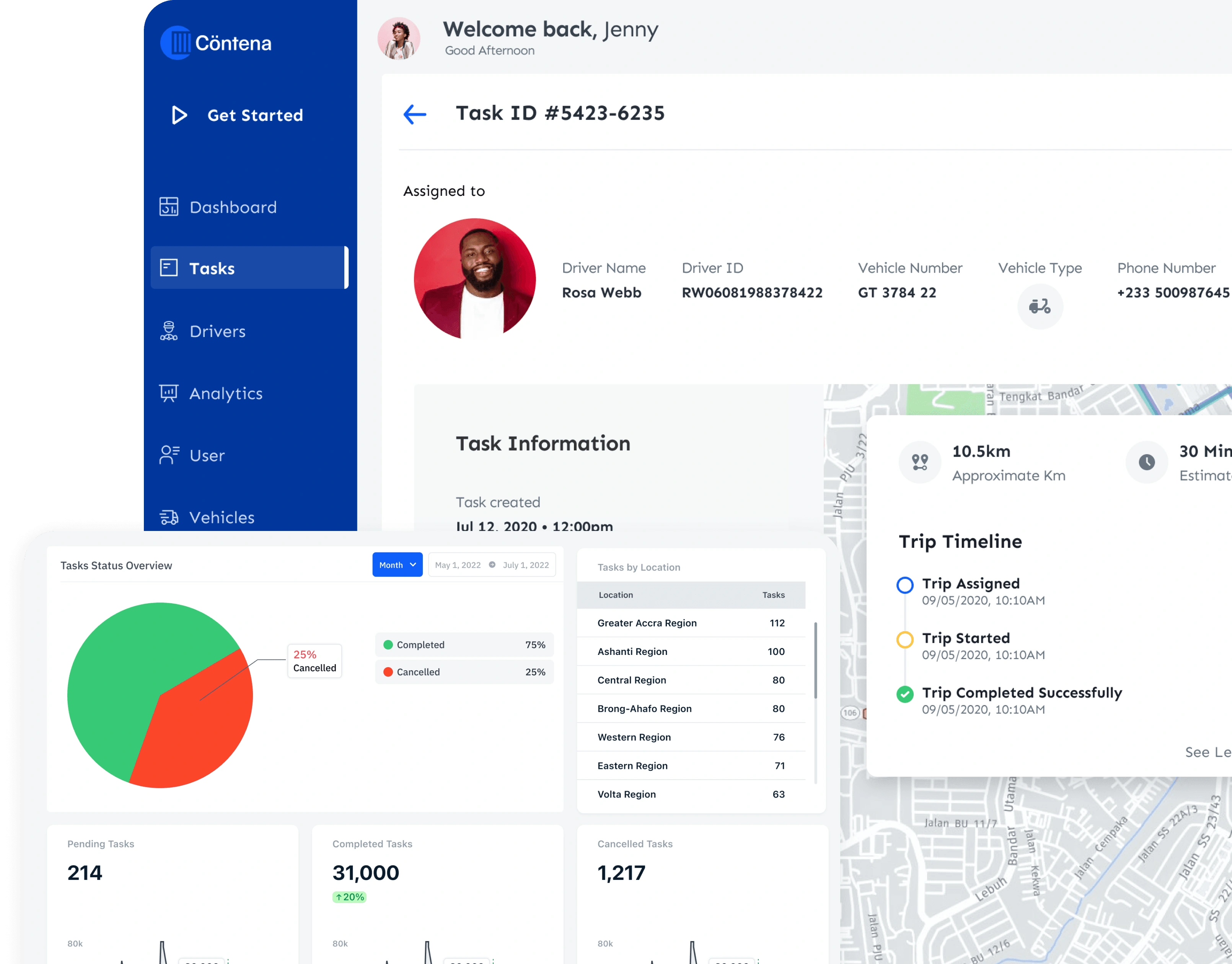Click the Analytics presentation icon

pyautogui.click(x=169, y=393)
